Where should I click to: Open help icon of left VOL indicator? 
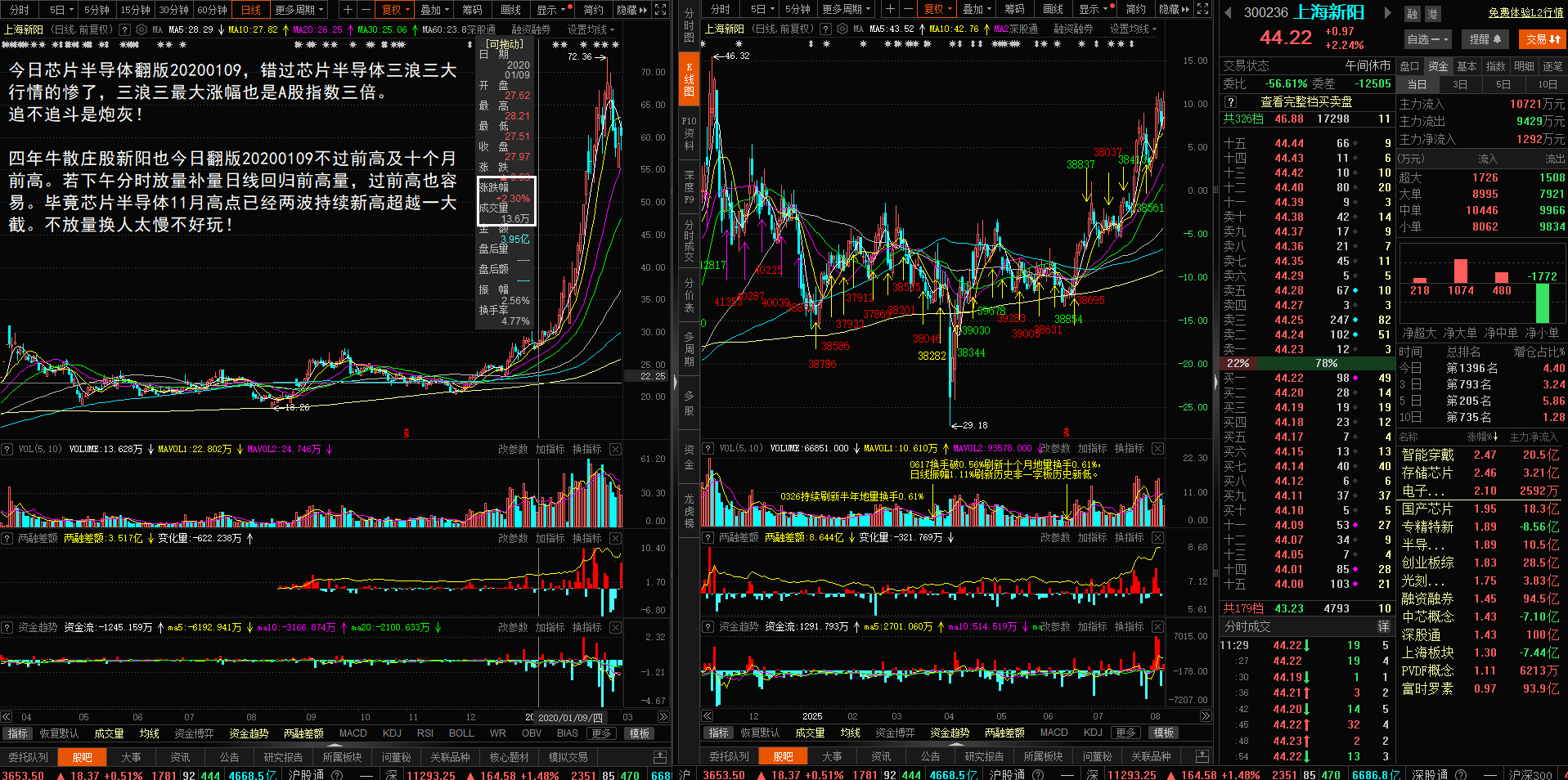point(7,449)
